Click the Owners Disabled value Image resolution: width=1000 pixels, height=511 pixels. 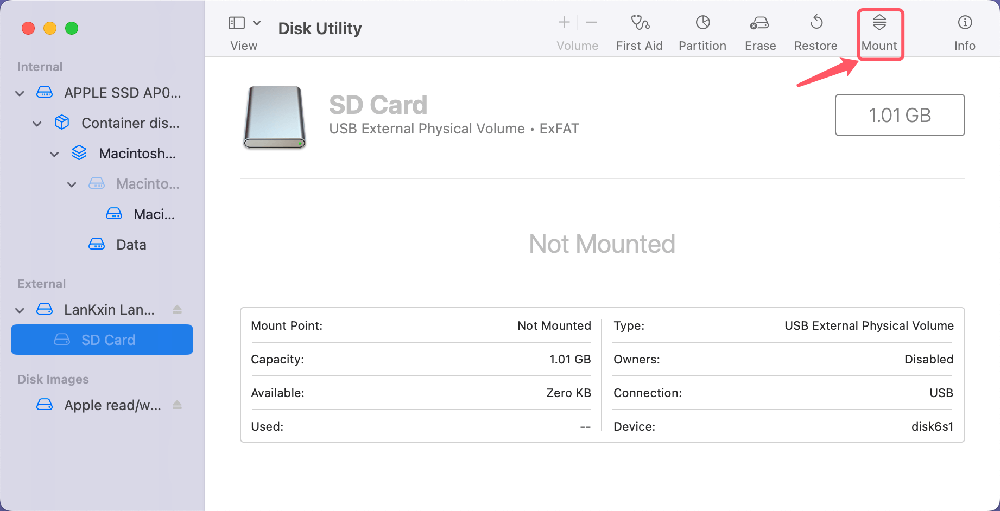(929, 359)
